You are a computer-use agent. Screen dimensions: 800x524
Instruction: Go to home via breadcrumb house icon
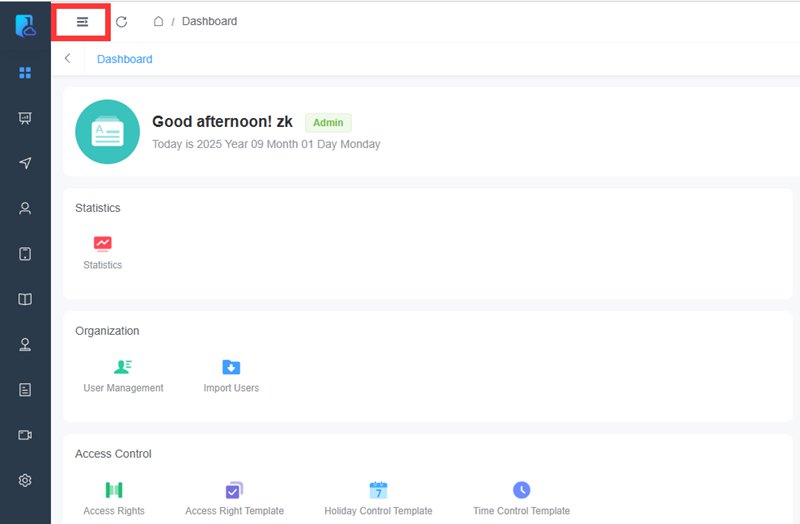(158, 21)
